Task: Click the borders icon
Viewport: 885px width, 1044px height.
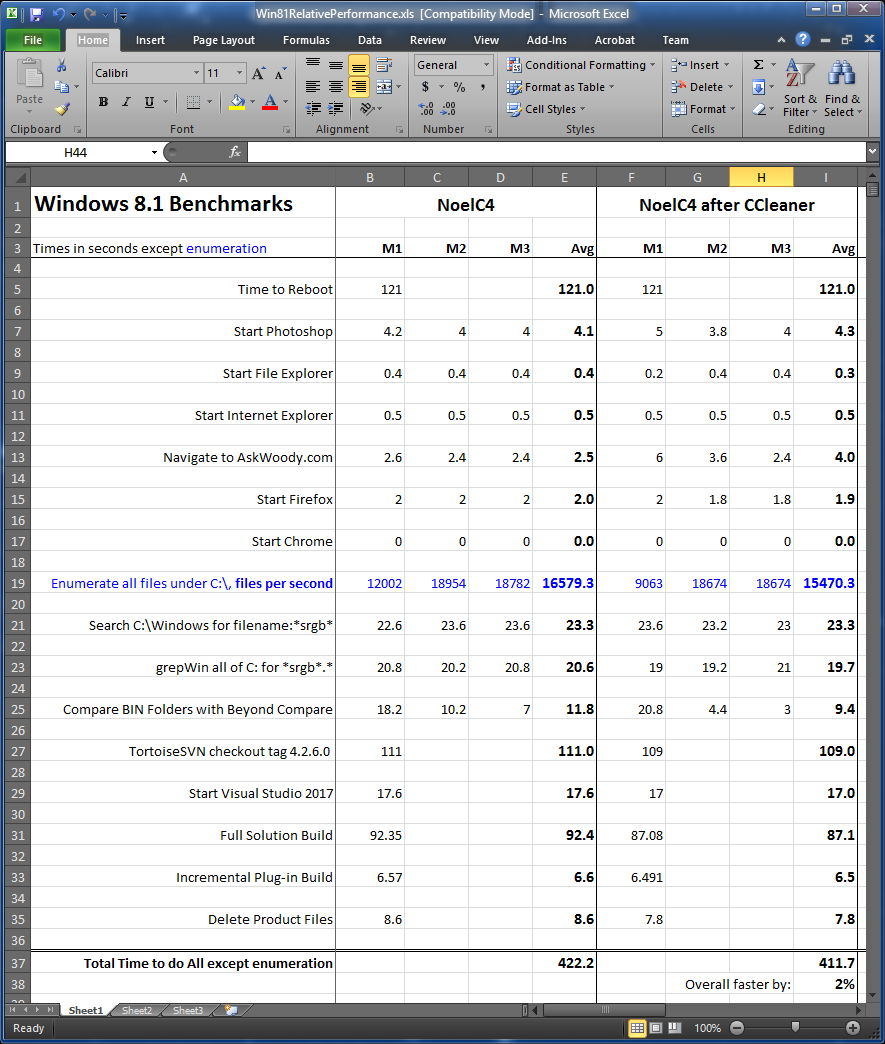Action: (x=193, y=102)
